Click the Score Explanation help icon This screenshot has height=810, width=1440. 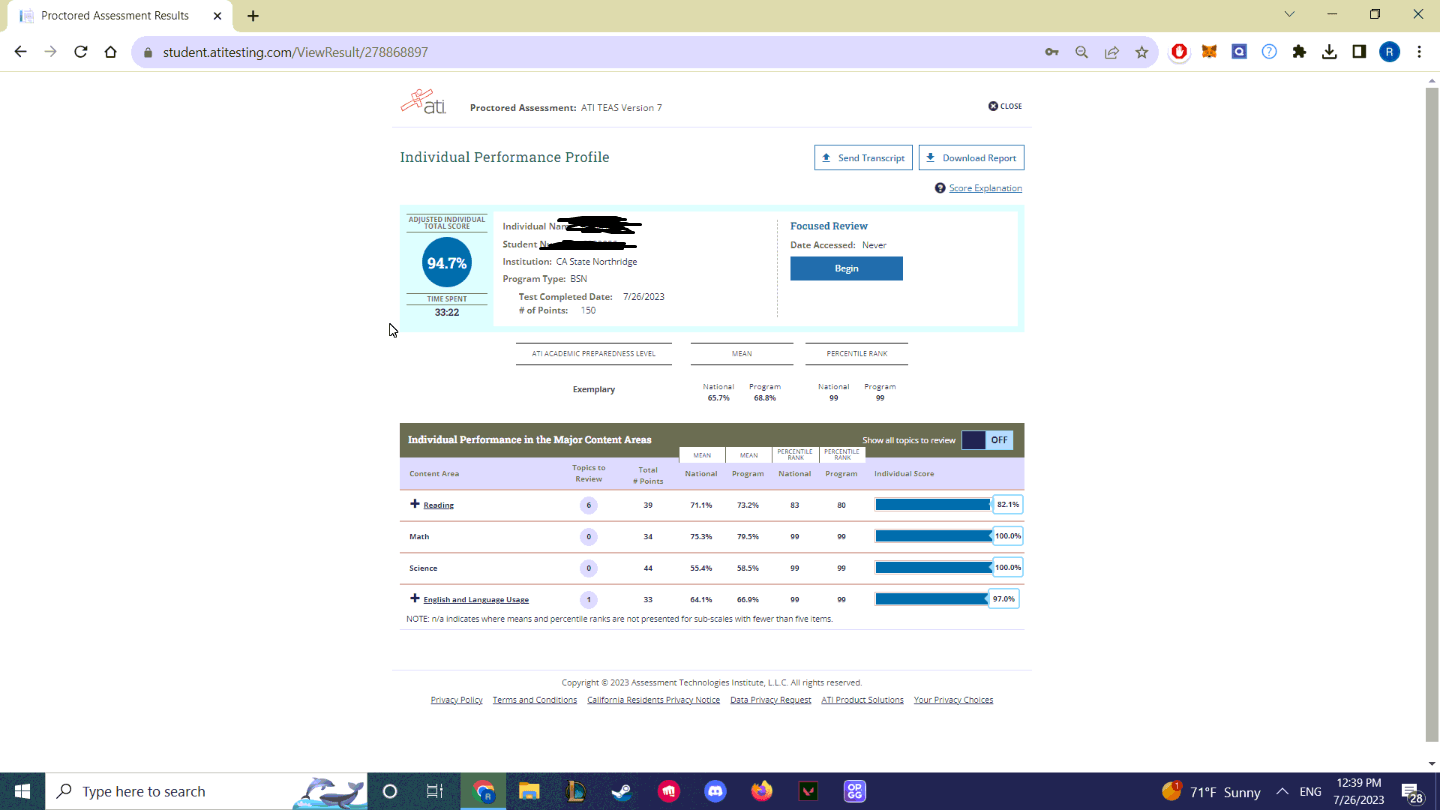click(x=940, y=188)
